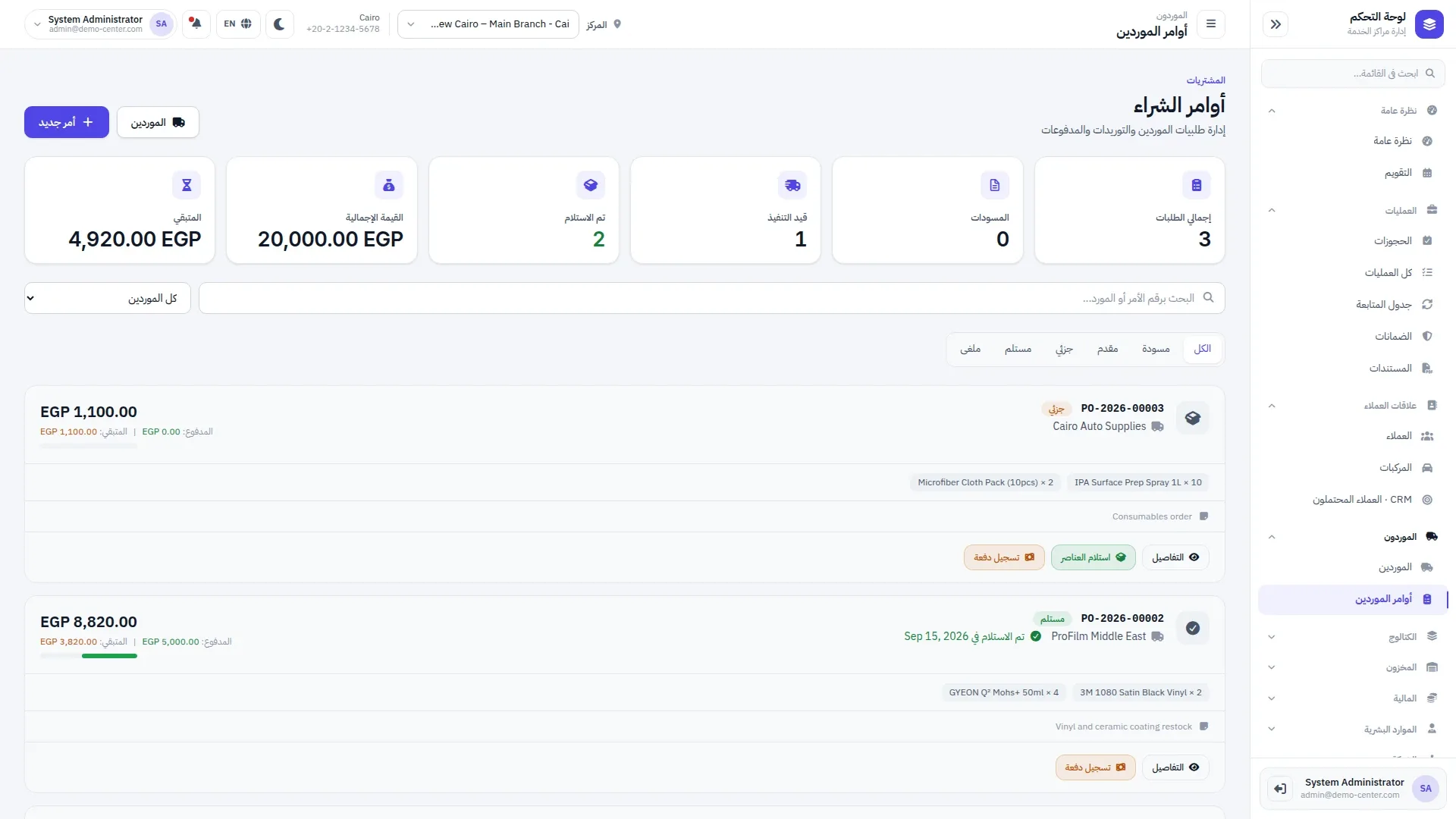
Task: Click logout icon beside System Administrator
Action: [x=1280, y=789]
